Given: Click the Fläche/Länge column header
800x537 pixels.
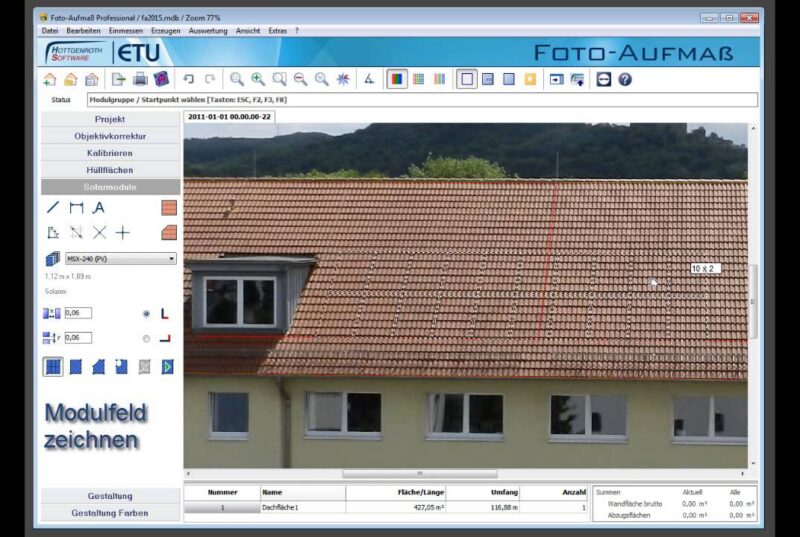Looking at the screenshot, I should click(x=396, y=493).
